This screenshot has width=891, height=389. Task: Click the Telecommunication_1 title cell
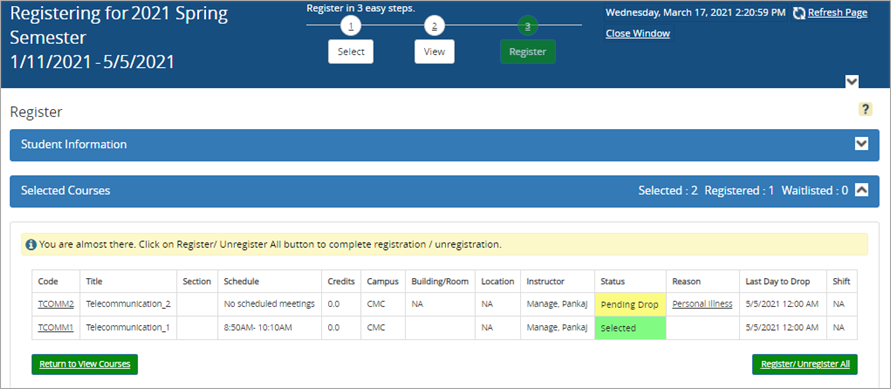(x=128, y=328)
